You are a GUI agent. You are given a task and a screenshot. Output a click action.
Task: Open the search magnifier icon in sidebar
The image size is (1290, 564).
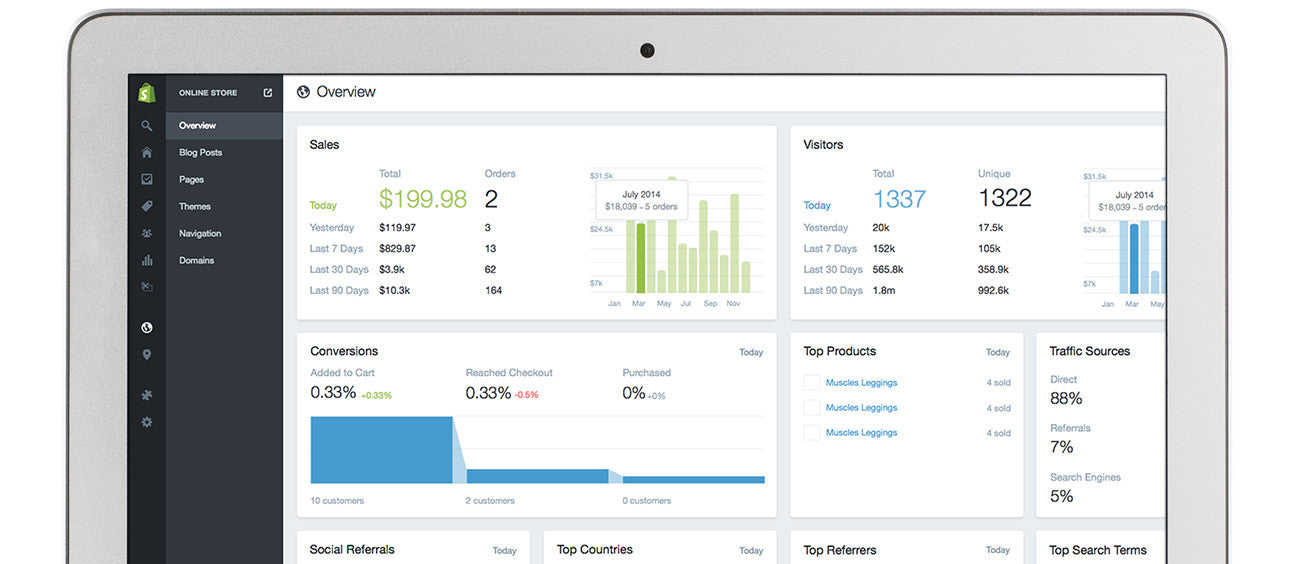click(x=147, y=126)
